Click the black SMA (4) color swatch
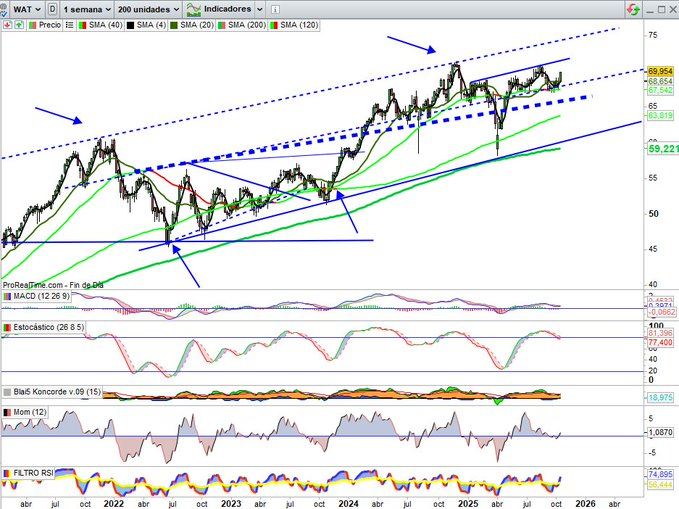This screenshot has width=679, height=509. point(130,25)
